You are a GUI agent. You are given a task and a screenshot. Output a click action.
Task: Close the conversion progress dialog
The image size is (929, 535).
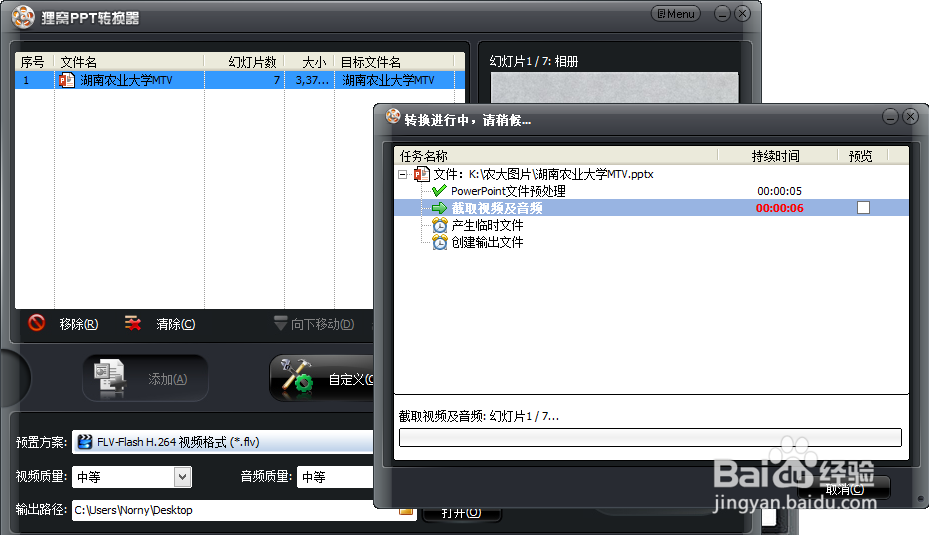910,117
